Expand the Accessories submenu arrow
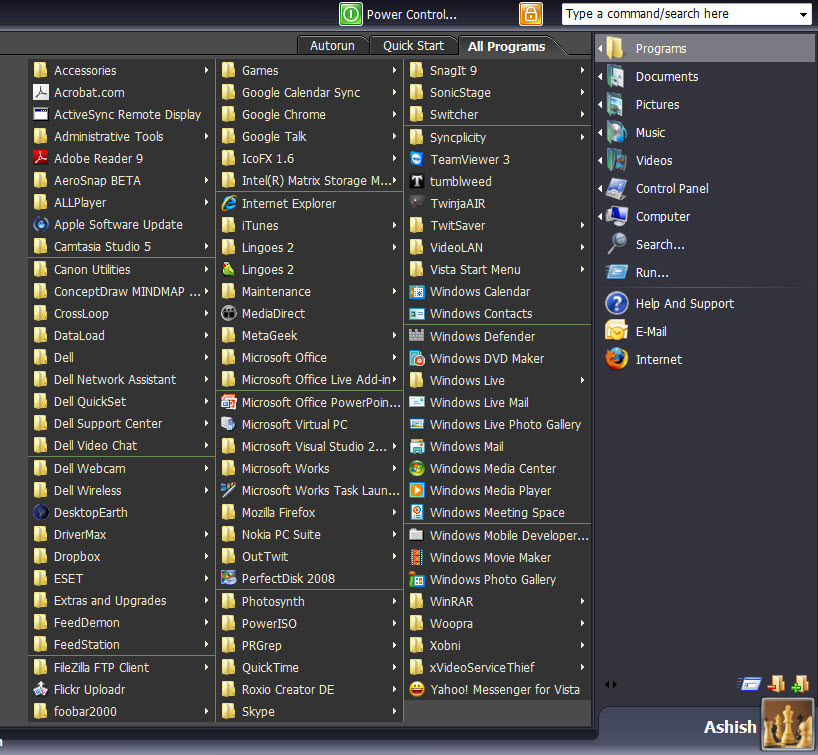The height and width of the screenshot is (755, 818). tap(207, 70)
